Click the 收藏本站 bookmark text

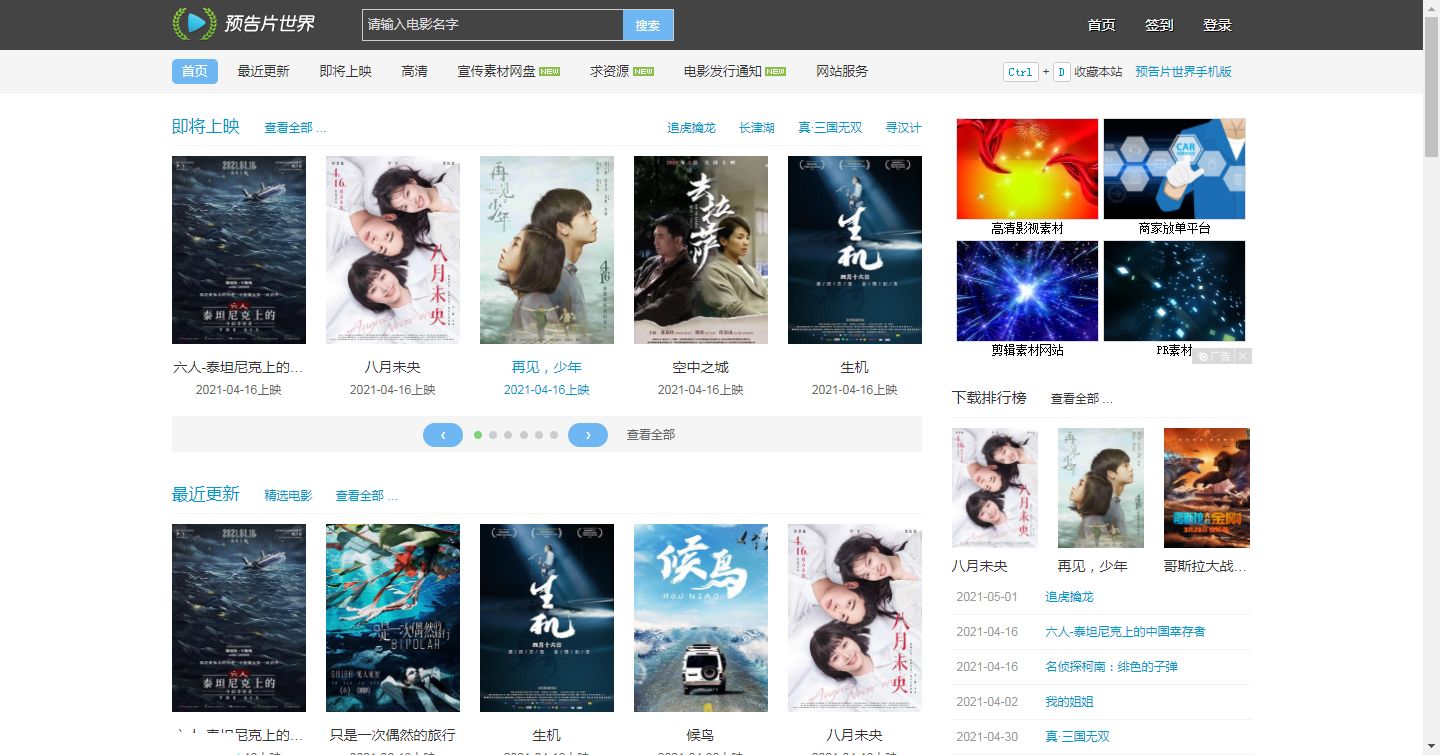[x=1098, y=72]
